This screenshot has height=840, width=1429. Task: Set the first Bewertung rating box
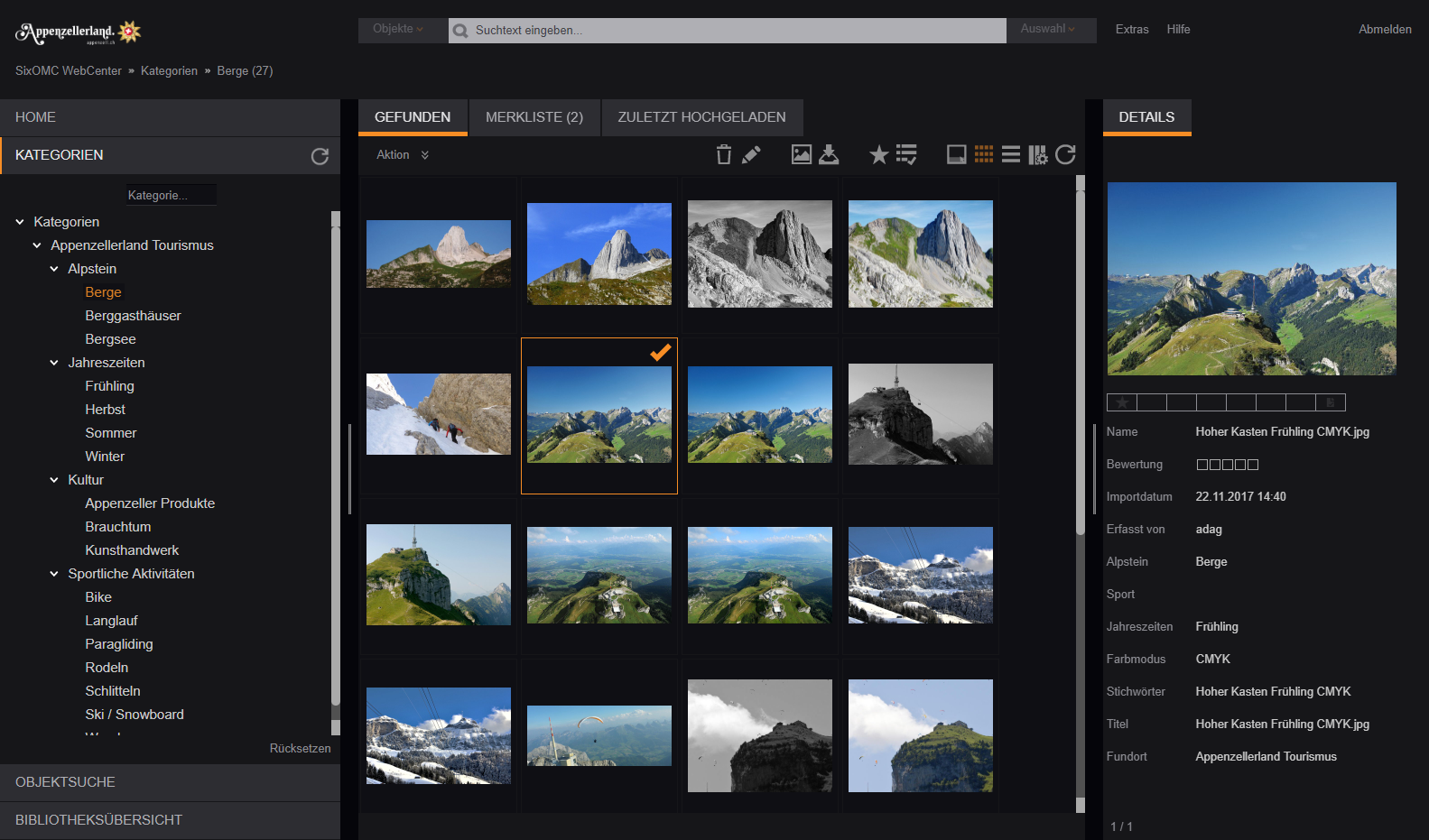(x=1202, y=465)
